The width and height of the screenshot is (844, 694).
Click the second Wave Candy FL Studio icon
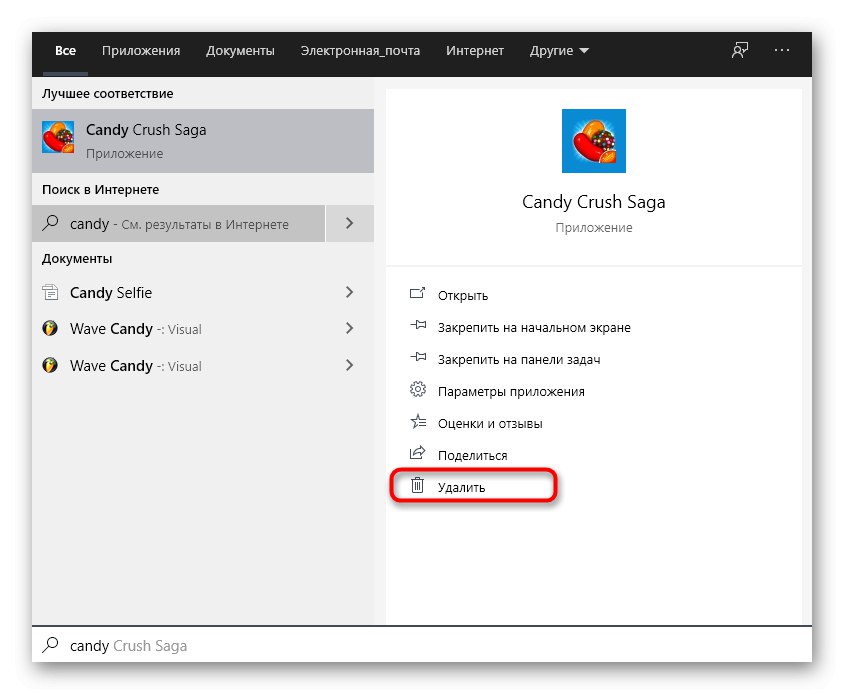(50, 365)
